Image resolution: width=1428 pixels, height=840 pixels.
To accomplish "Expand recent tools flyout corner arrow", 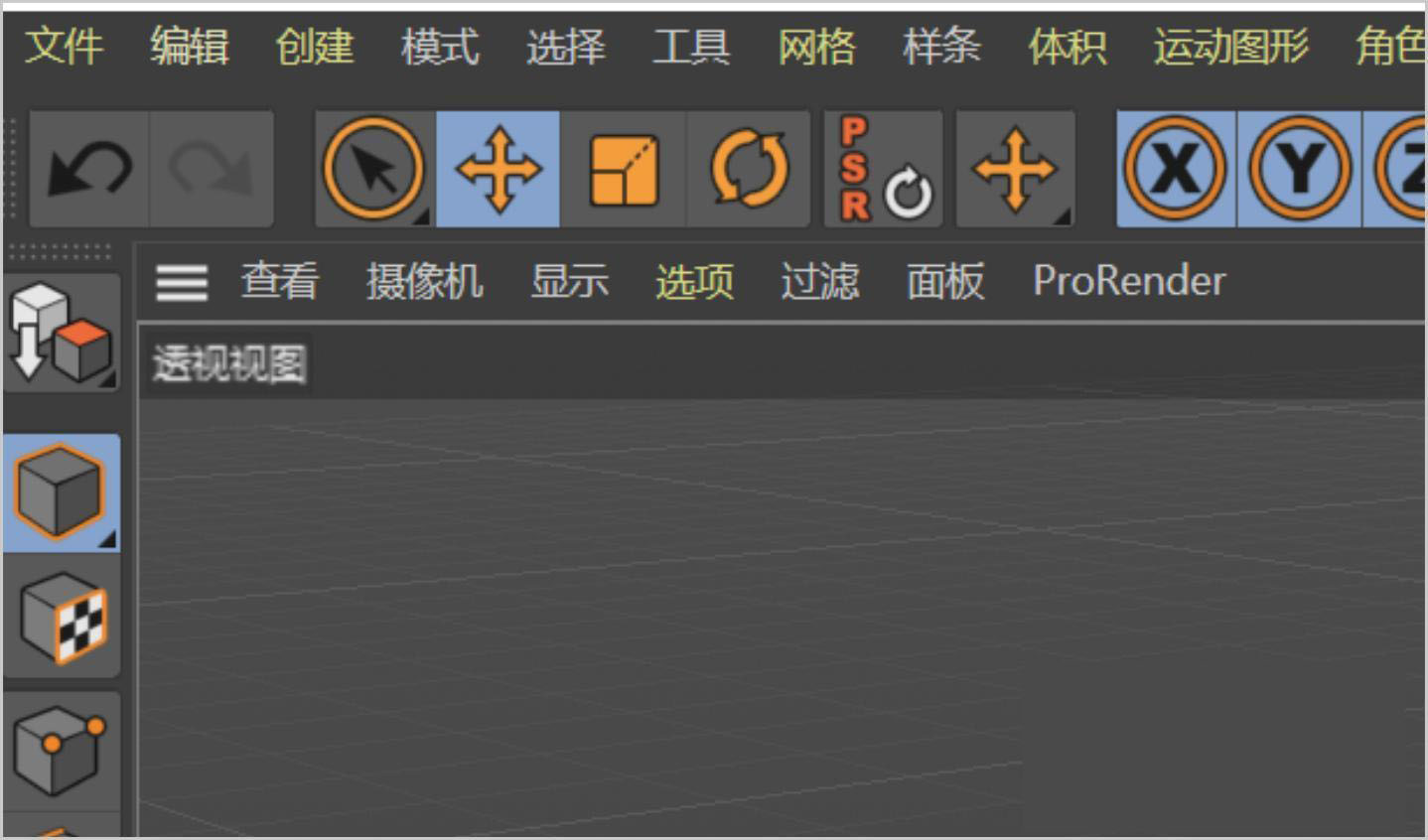I will pyautogui.click(x=1062, y=215).
